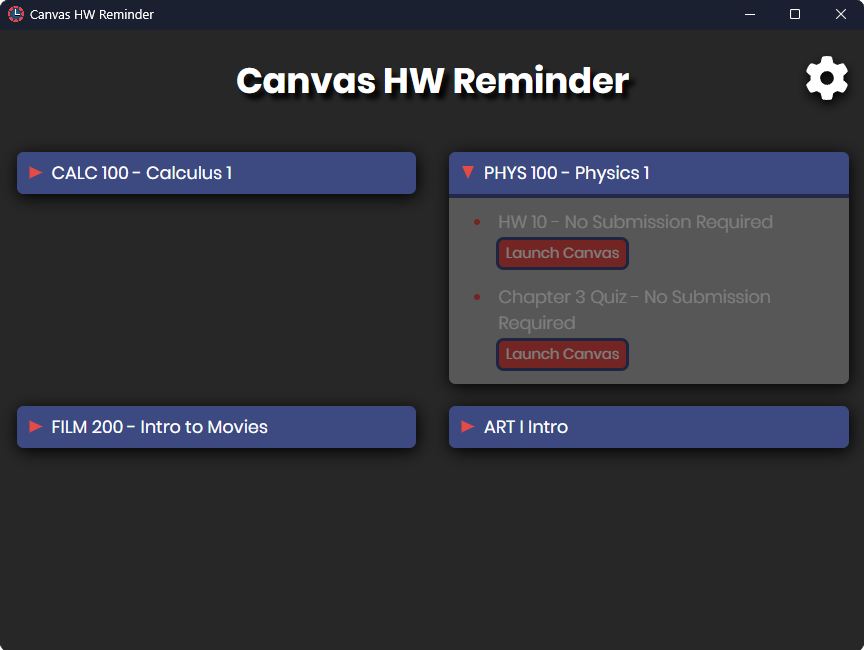864x650 pixels.
Task: Collapse the PHYS 100 - Physics 1 course
Action: pyautogui.click(x=566, y=173)
